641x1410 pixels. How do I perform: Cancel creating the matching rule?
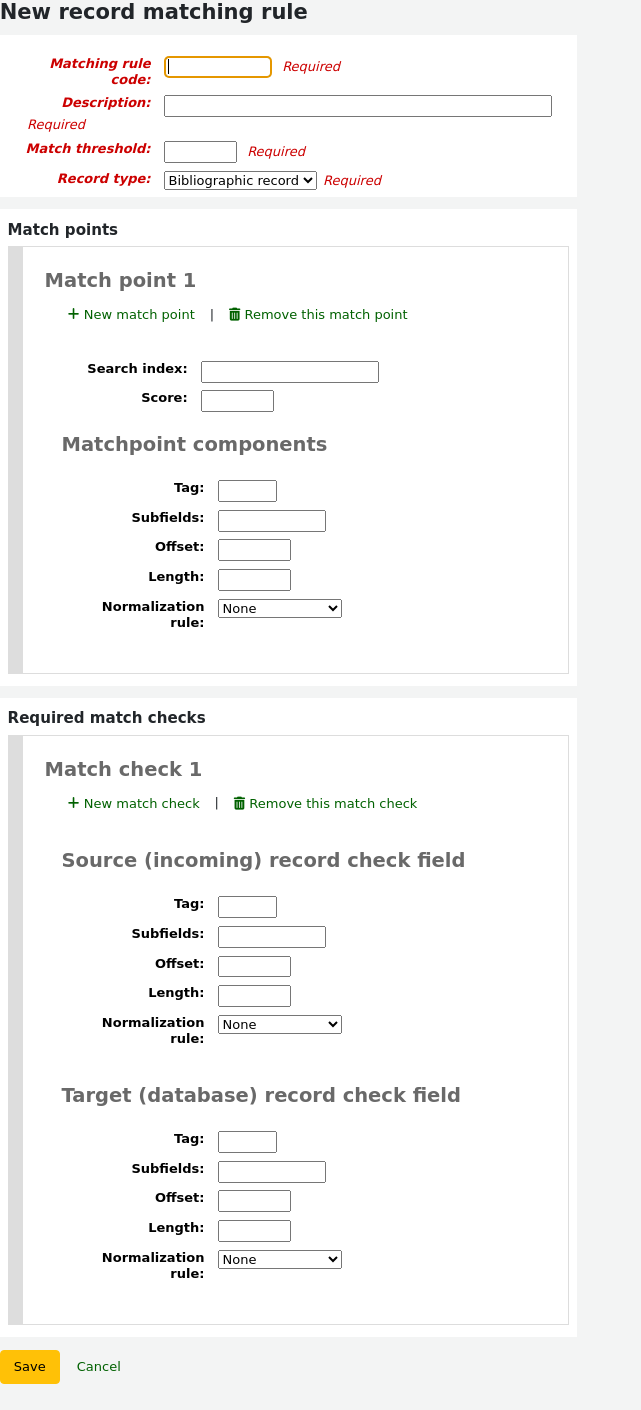98,1366
